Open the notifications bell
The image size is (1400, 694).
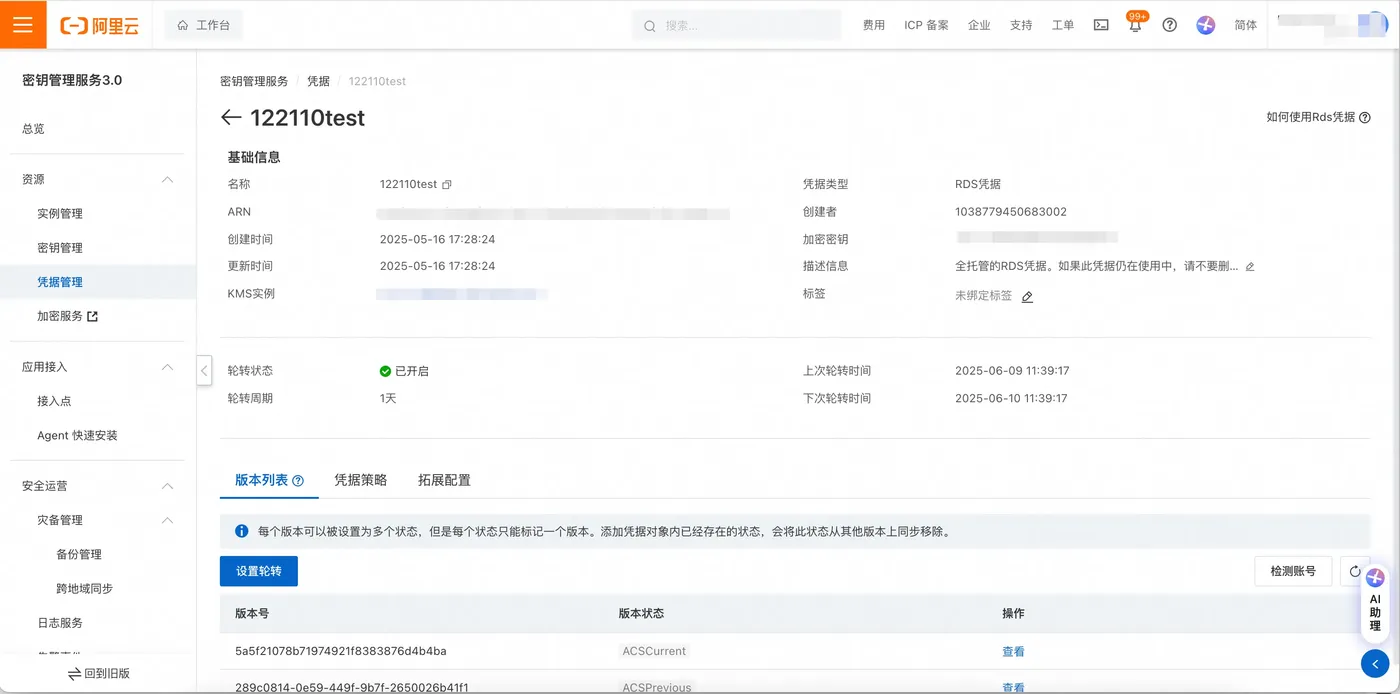1135,25
